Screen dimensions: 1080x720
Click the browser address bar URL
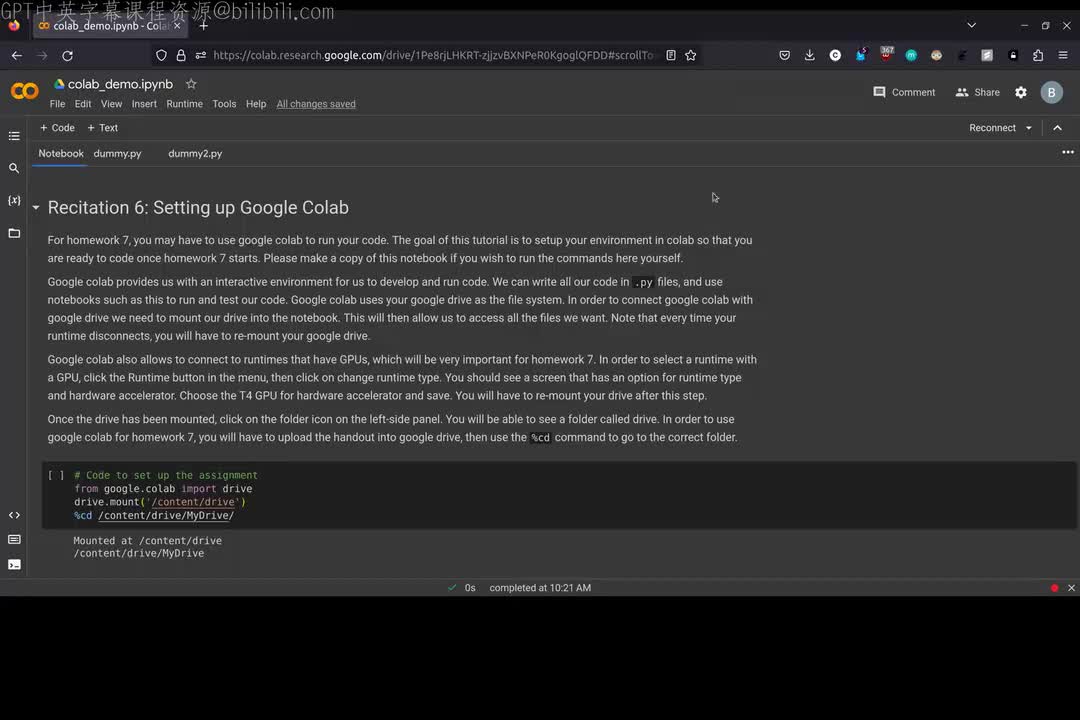tap(433, 55)
